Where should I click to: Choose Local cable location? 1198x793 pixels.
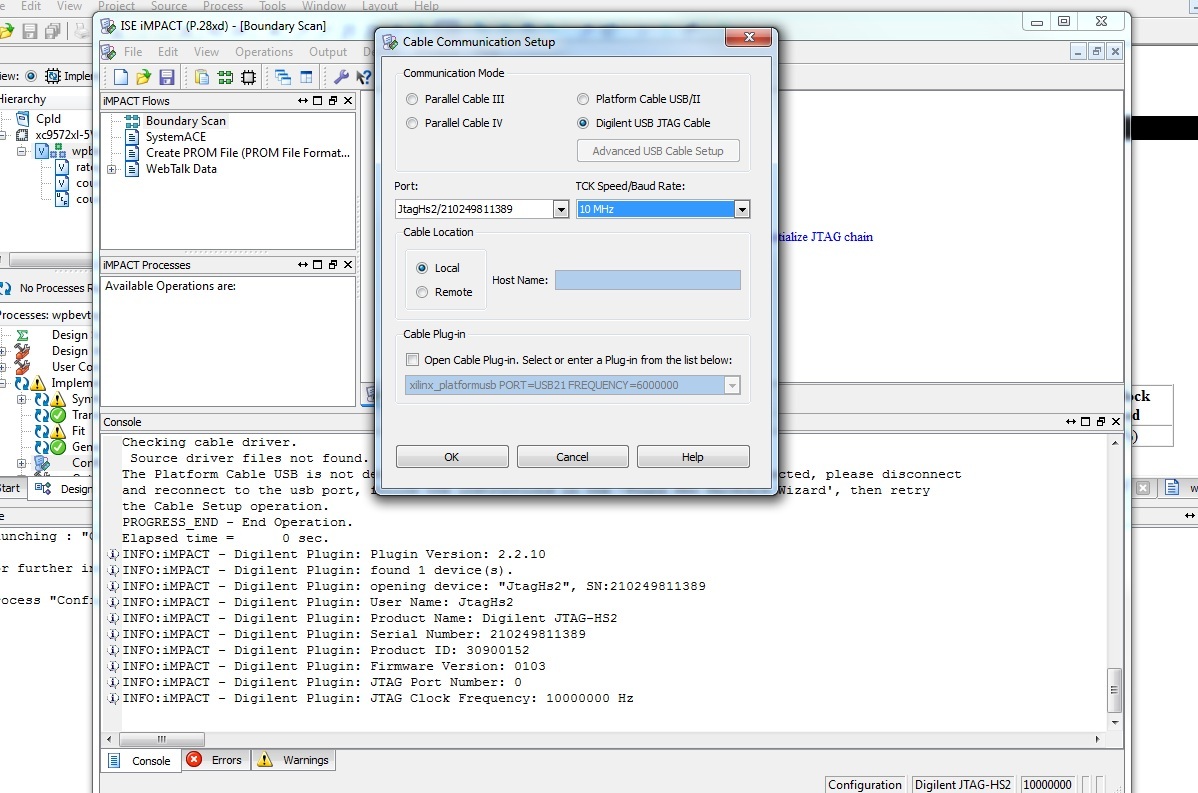pos(422,268)
